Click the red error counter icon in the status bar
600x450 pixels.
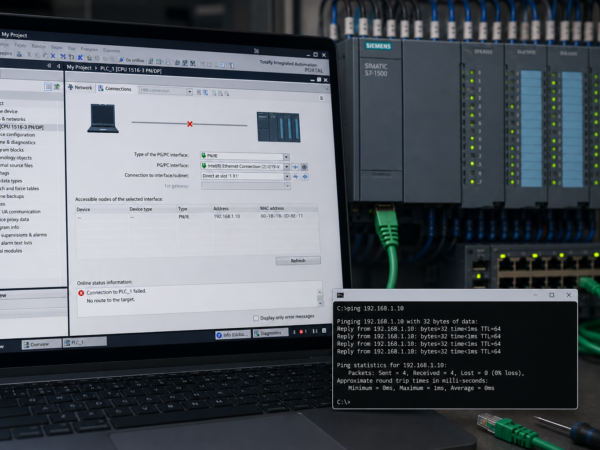[302, 332]
